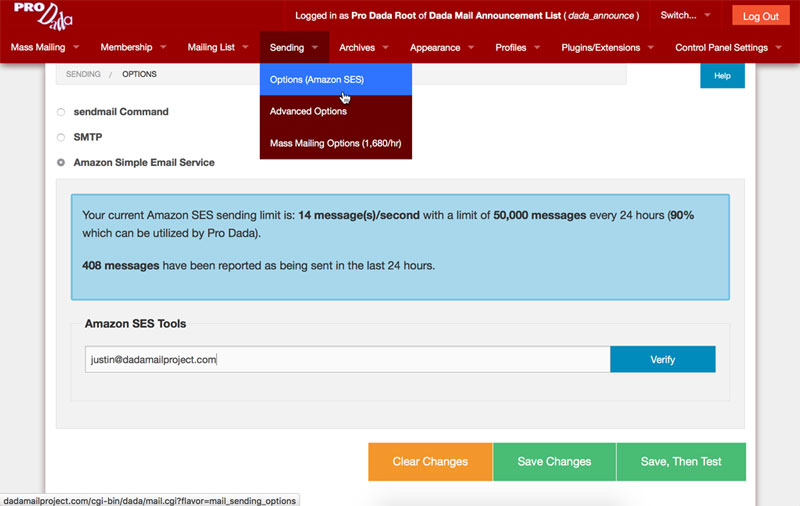
Task: Click the Log Out button
Action: [760, 16]
